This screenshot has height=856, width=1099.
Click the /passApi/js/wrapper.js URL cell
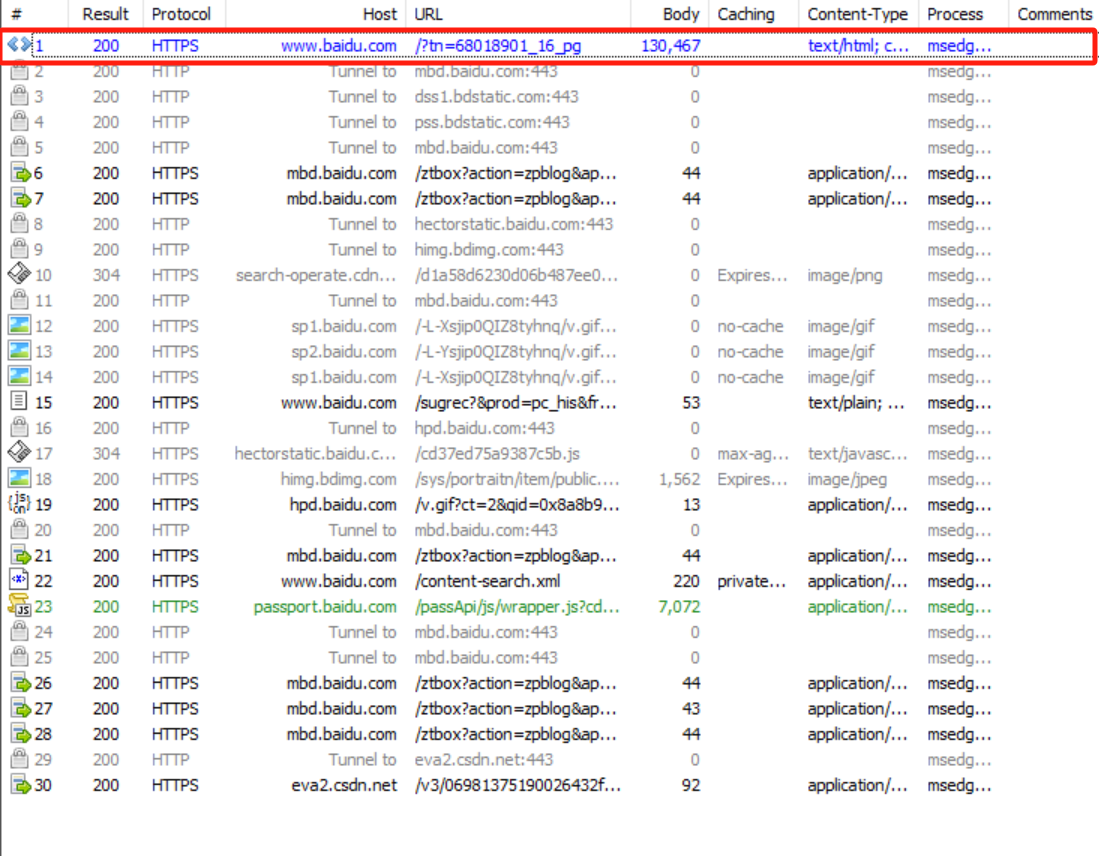(517, 606)
